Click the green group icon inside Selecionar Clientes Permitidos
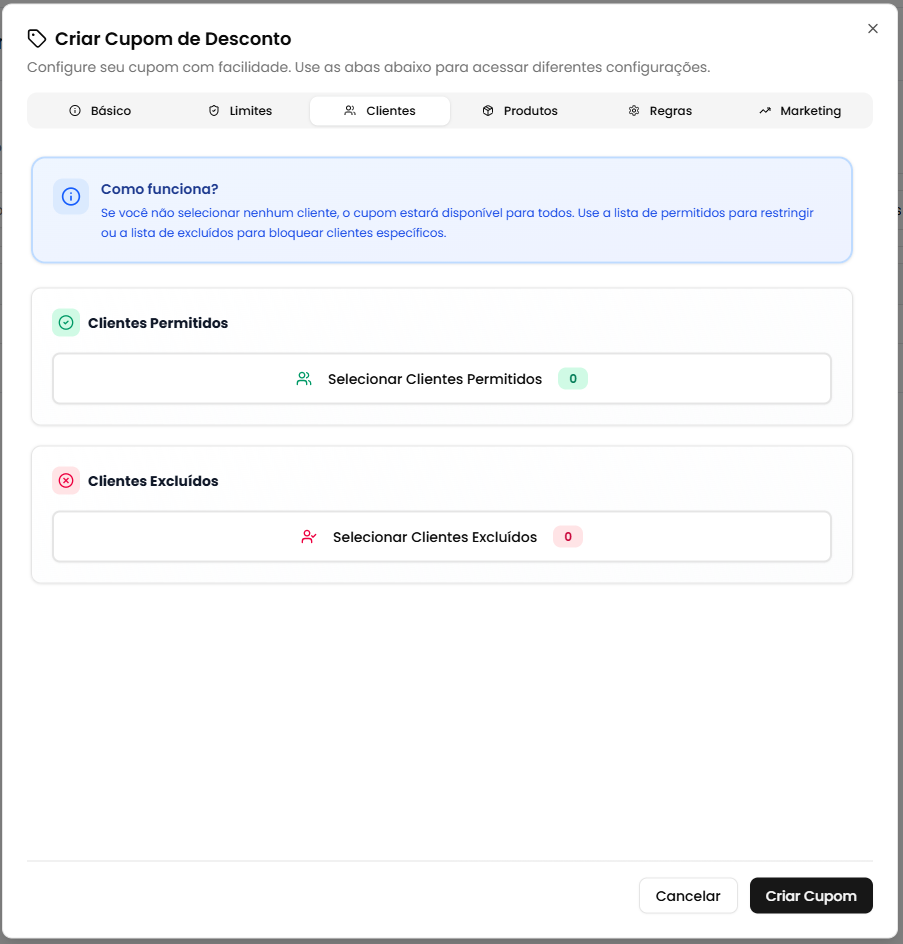This screenshot has width=903, height=944. tap(304, 379)
